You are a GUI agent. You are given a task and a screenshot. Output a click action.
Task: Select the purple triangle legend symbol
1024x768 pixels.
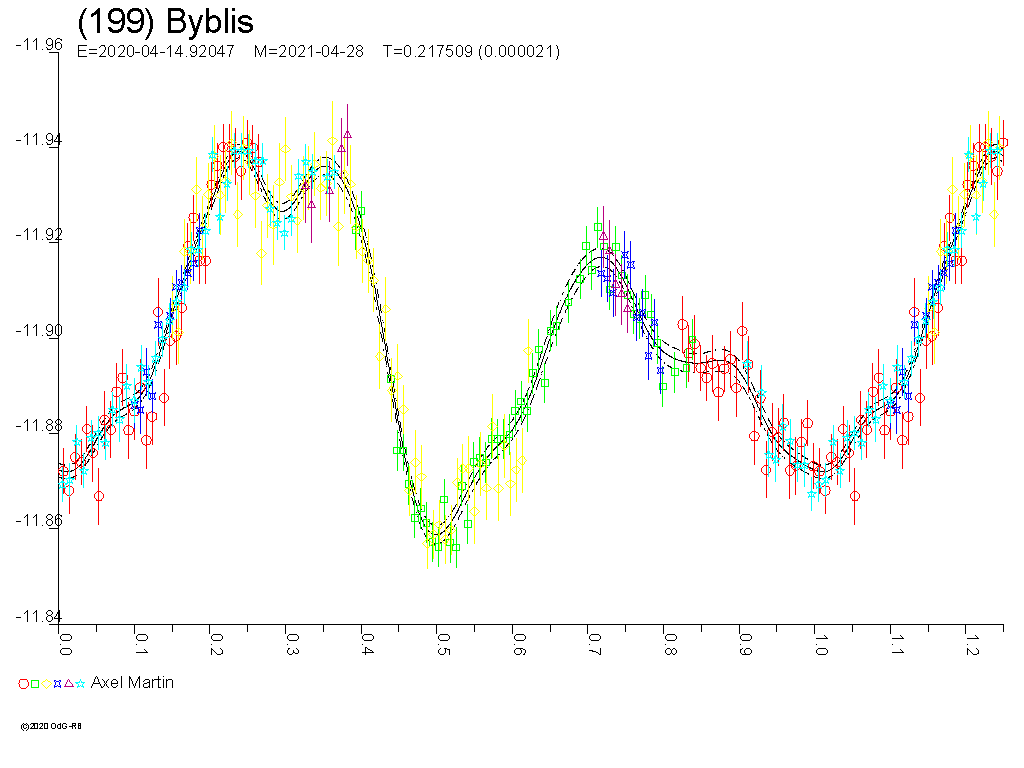pyautogui.click(x=68, y=684)
